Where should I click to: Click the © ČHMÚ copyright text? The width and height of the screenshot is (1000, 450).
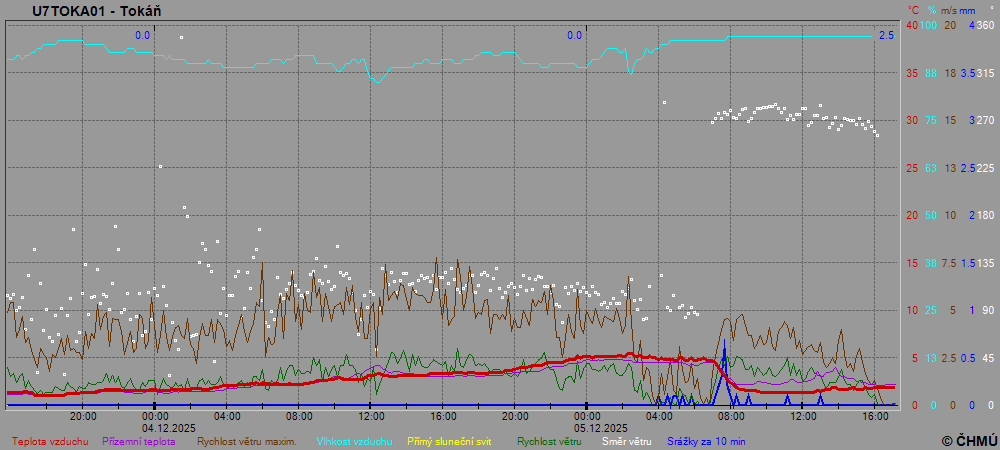tap(969, 440)
